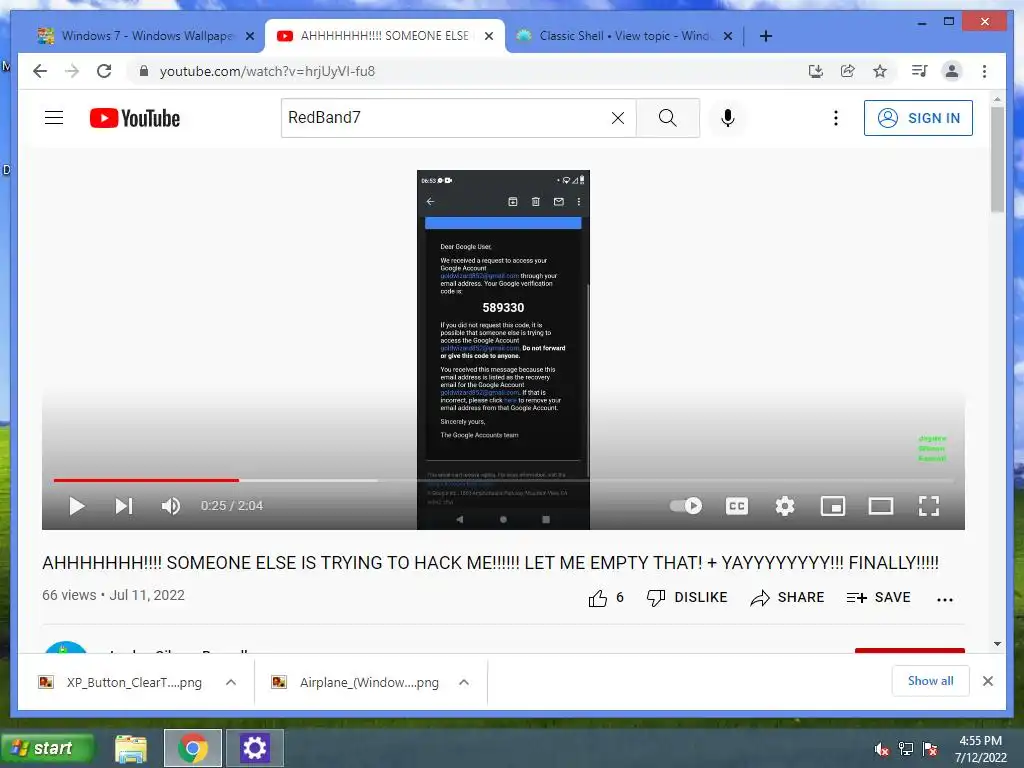Play the video
The image size is (1024, 768).
[x=76, y=506]
